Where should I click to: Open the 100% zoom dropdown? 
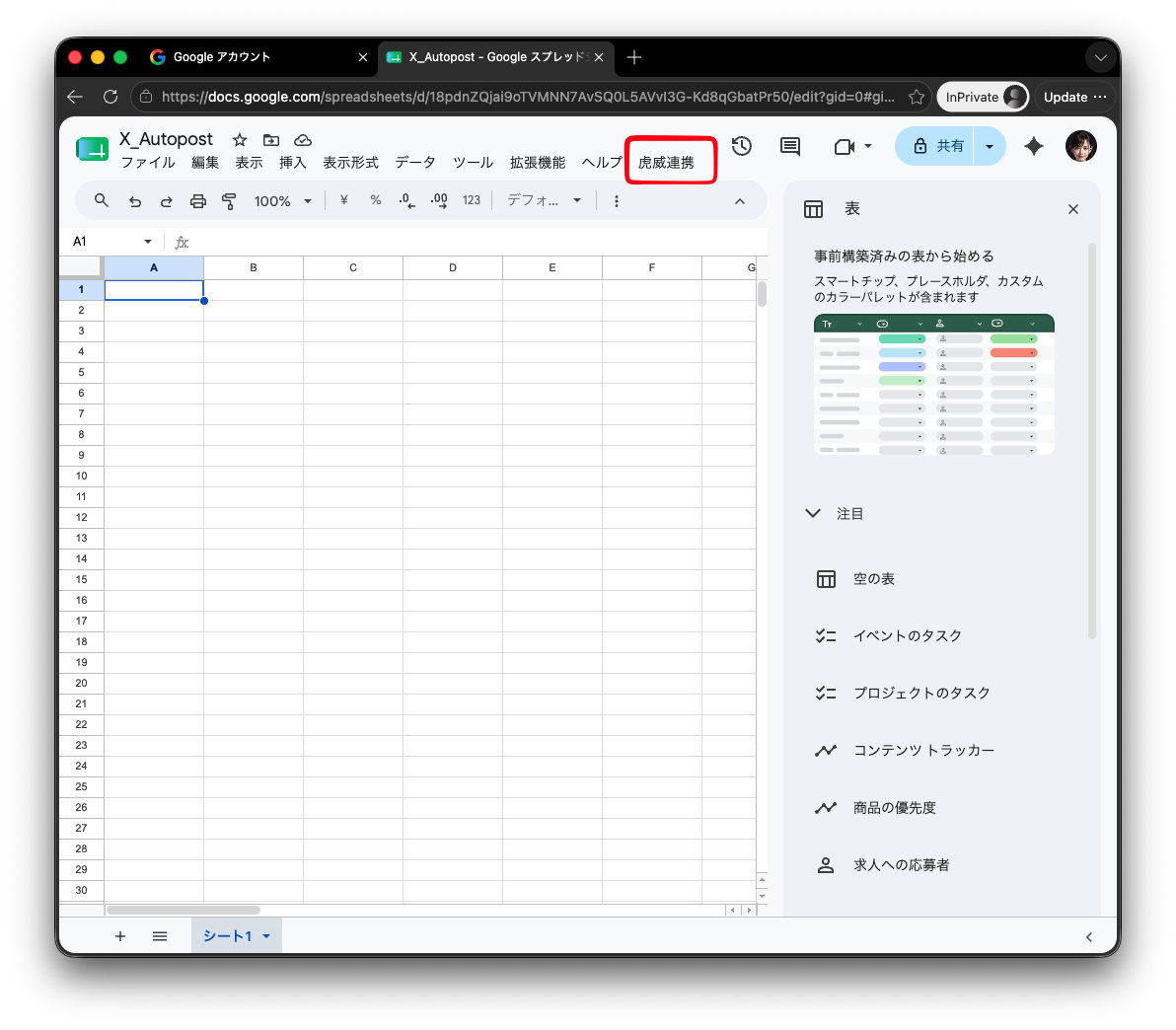click(282, 201)
